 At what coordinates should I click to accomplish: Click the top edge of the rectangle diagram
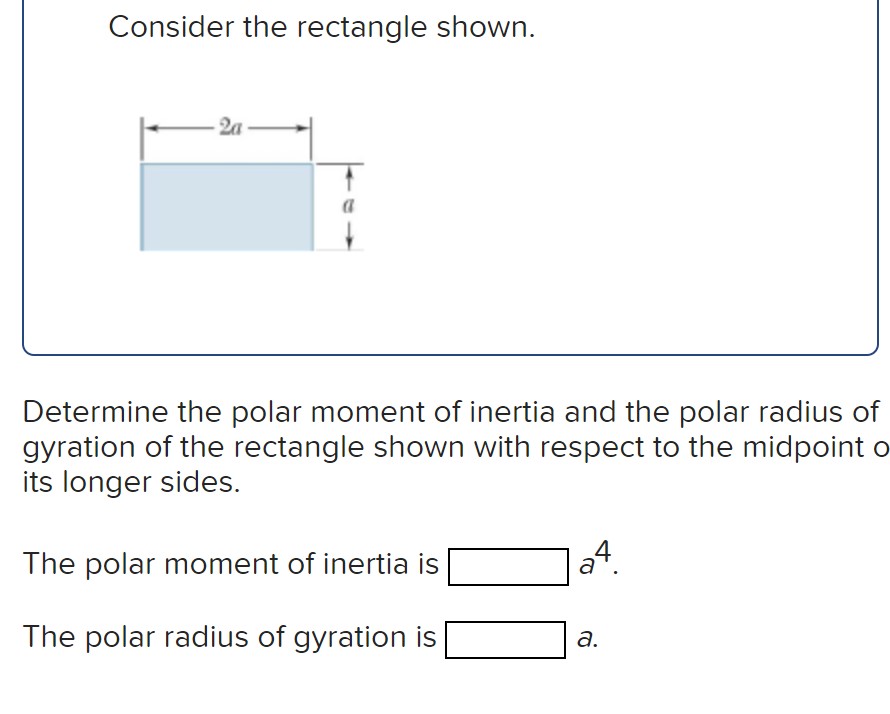point(228,164)
